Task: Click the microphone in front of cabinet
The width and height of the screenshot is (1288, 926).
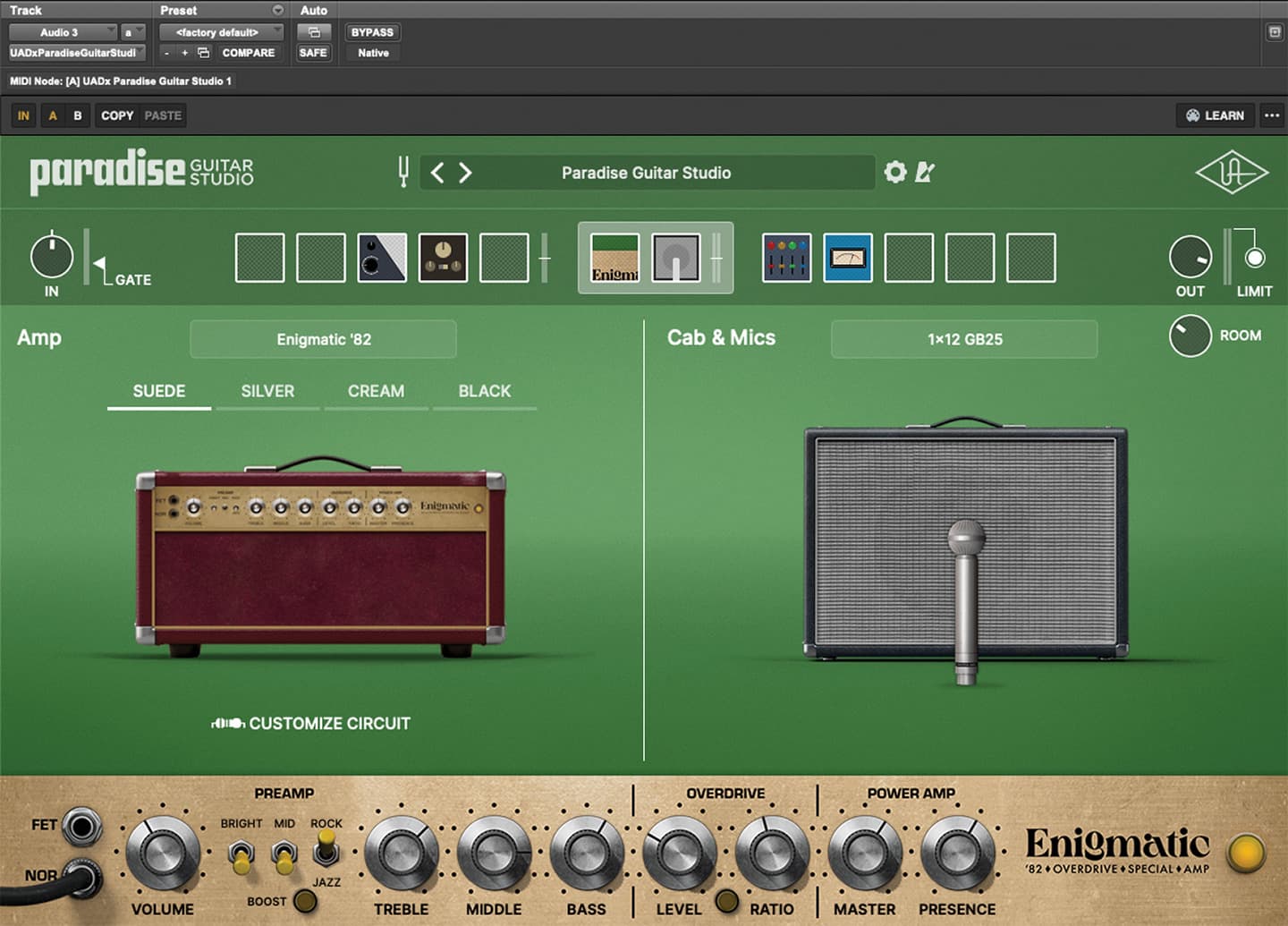Action: tap(966, 601)
